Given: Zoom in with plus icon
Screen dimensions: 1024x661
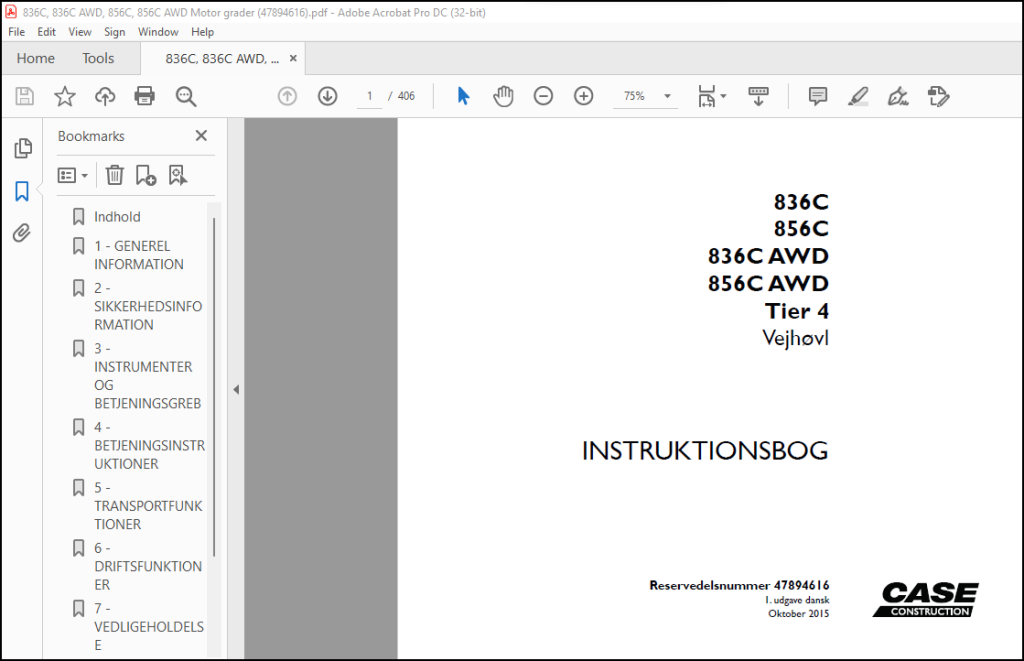Looking at the screenshot, I should [583, 96].
